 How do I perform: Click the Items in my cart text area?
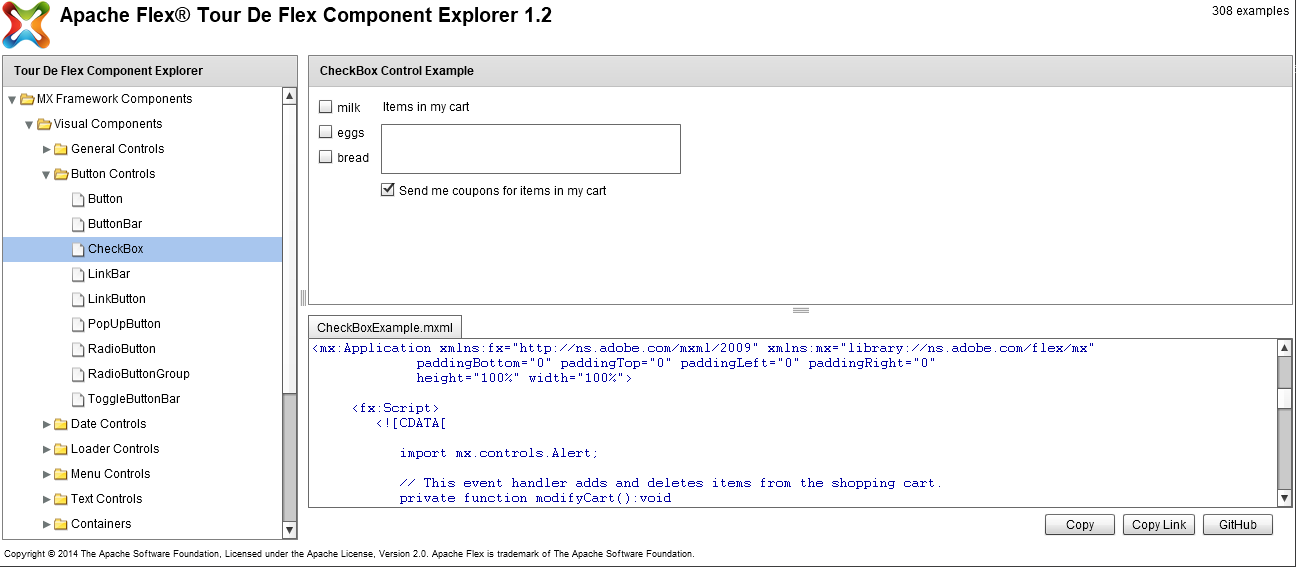pos(531,149)
